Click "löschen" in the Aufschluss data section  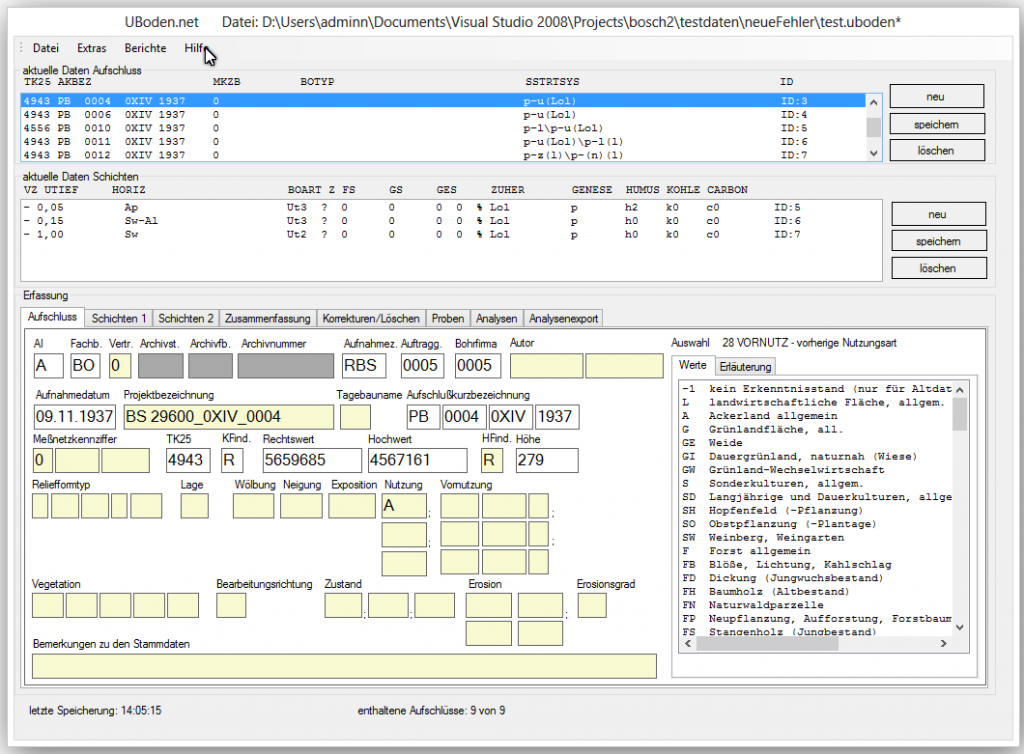point(936,151)
